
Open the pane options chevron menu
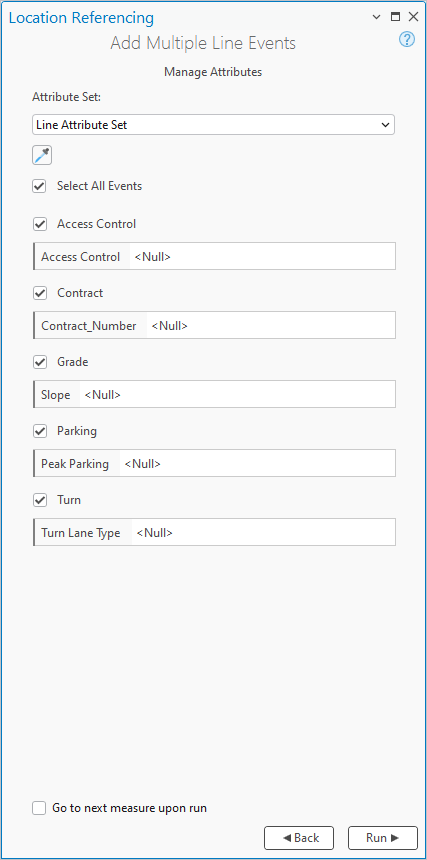click(377, 17)
